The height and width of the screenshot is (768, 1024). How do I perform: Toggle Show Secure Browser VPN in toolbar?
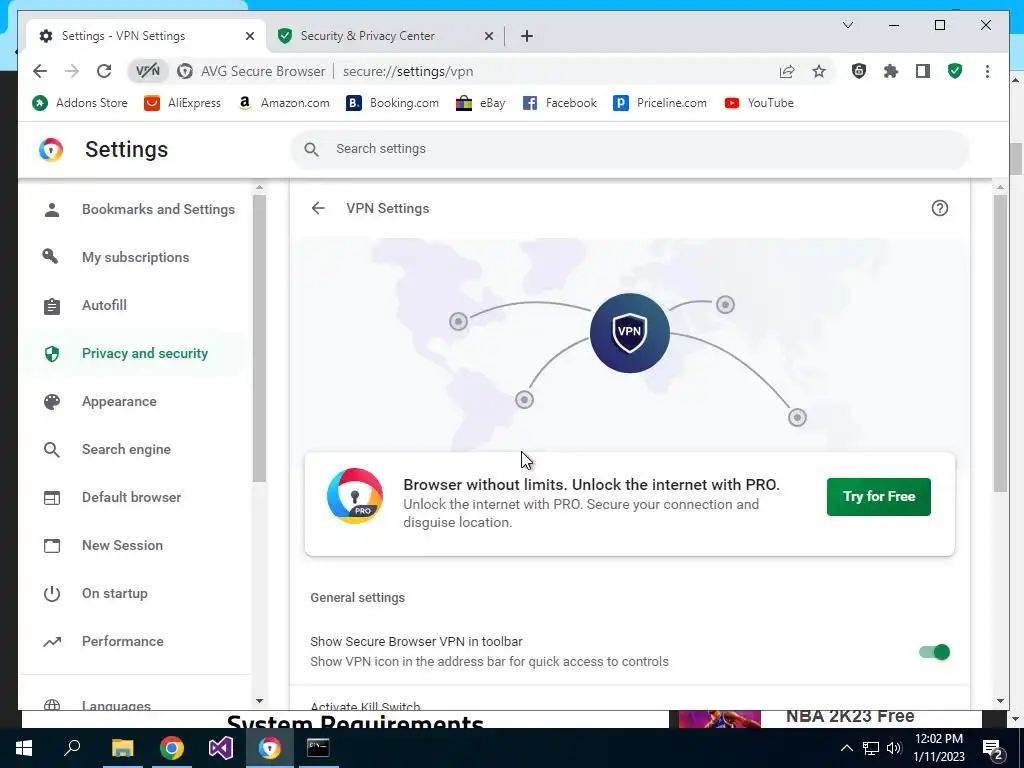pyautogui.click(x=934, y=652)
